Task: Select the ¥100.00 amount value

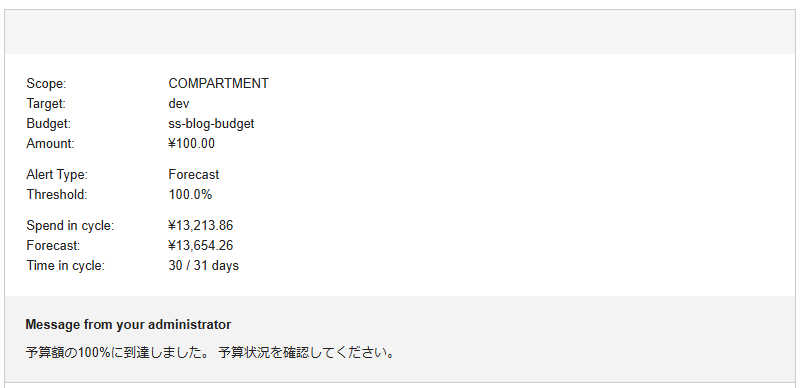Action: coord(191,144)
